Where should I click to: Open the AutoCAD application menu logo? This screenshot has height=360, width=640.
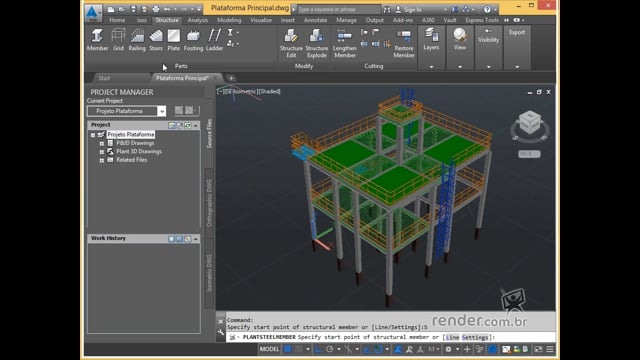93,12
